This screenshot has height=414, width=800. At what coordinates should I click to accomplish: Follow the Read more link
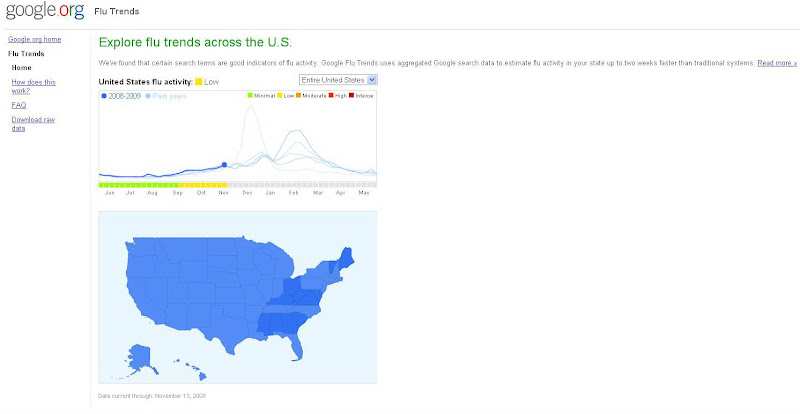(777, 63)
